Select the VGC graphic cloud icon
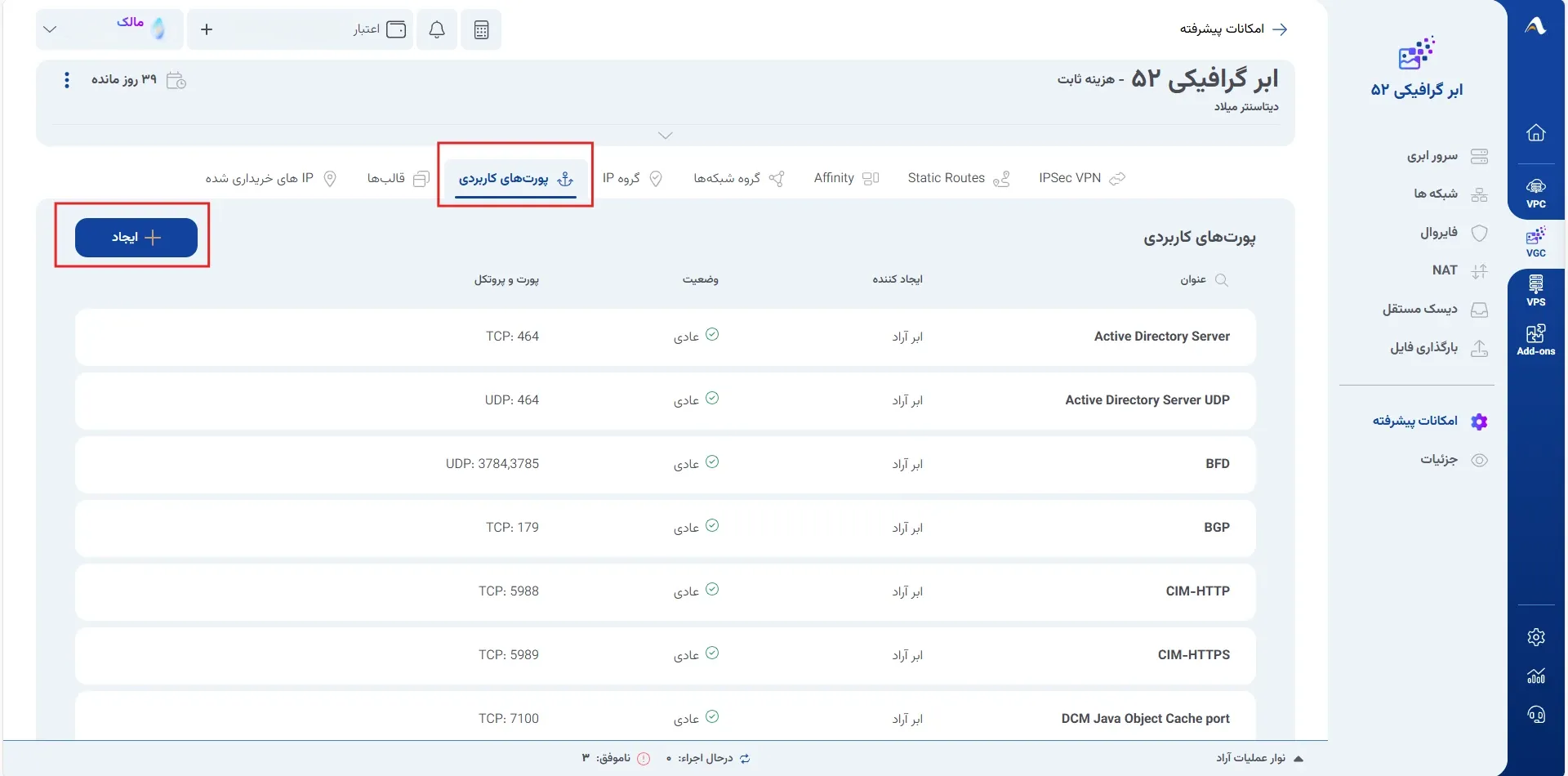This screenshot has width=1568, height=776. click(1535, 243)
